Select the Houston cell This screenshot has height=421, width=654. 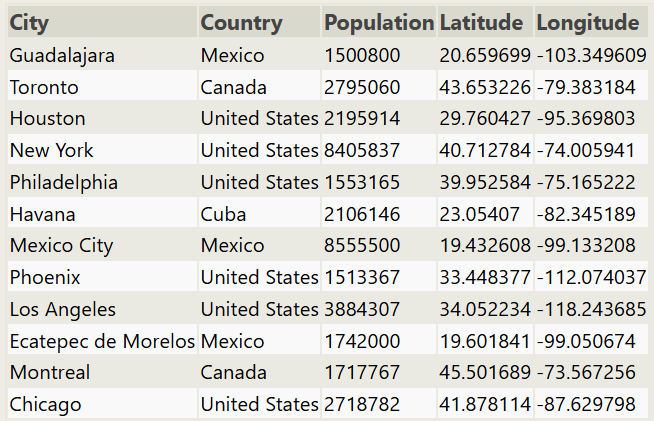[48, 118]
